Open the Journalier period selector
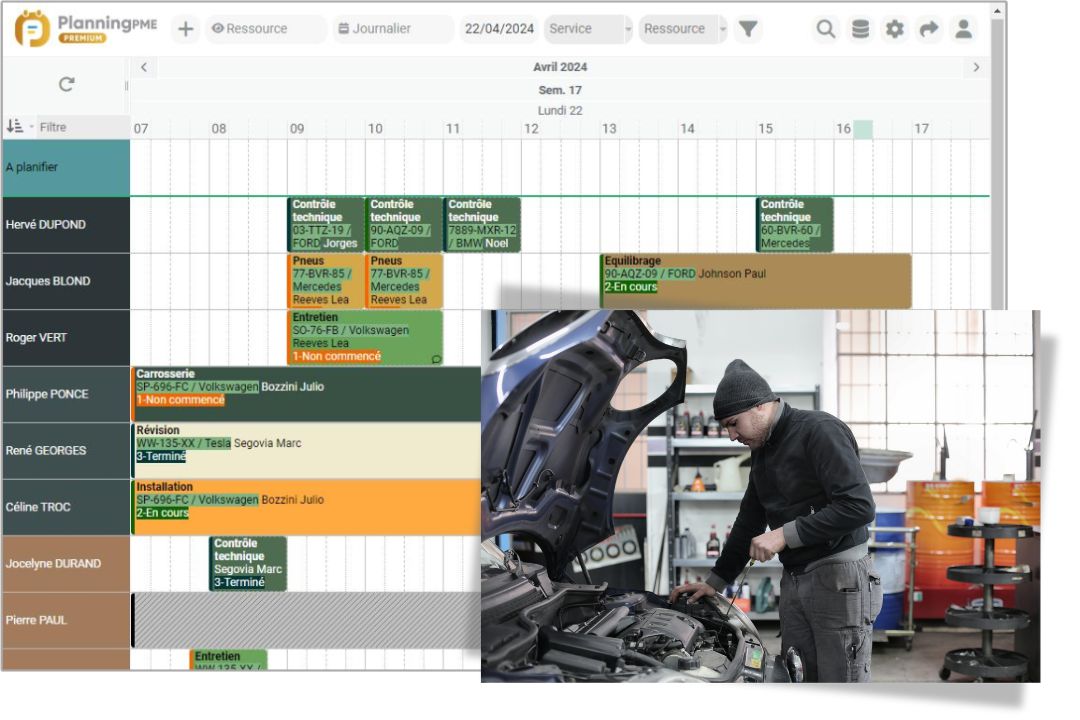The width and height of the screenshot is (1080, 720). click(393, 29)
